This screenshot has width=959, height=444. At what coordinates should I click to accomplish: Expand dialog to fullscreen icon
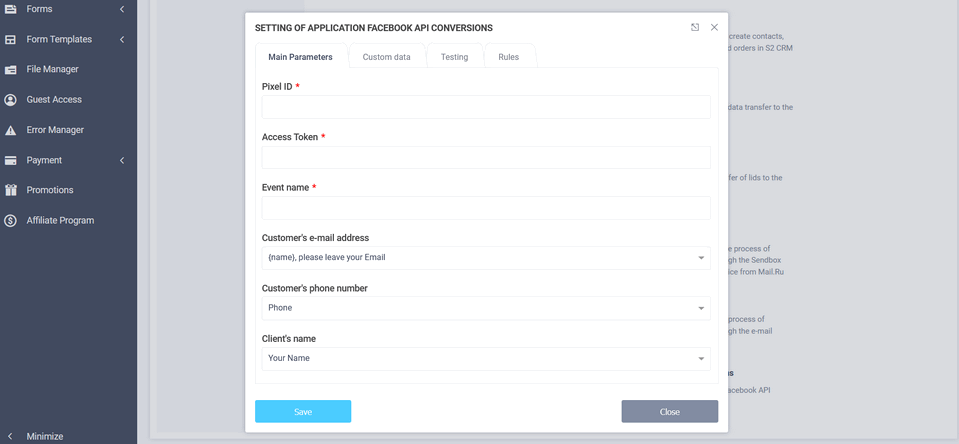pos(695,28)
